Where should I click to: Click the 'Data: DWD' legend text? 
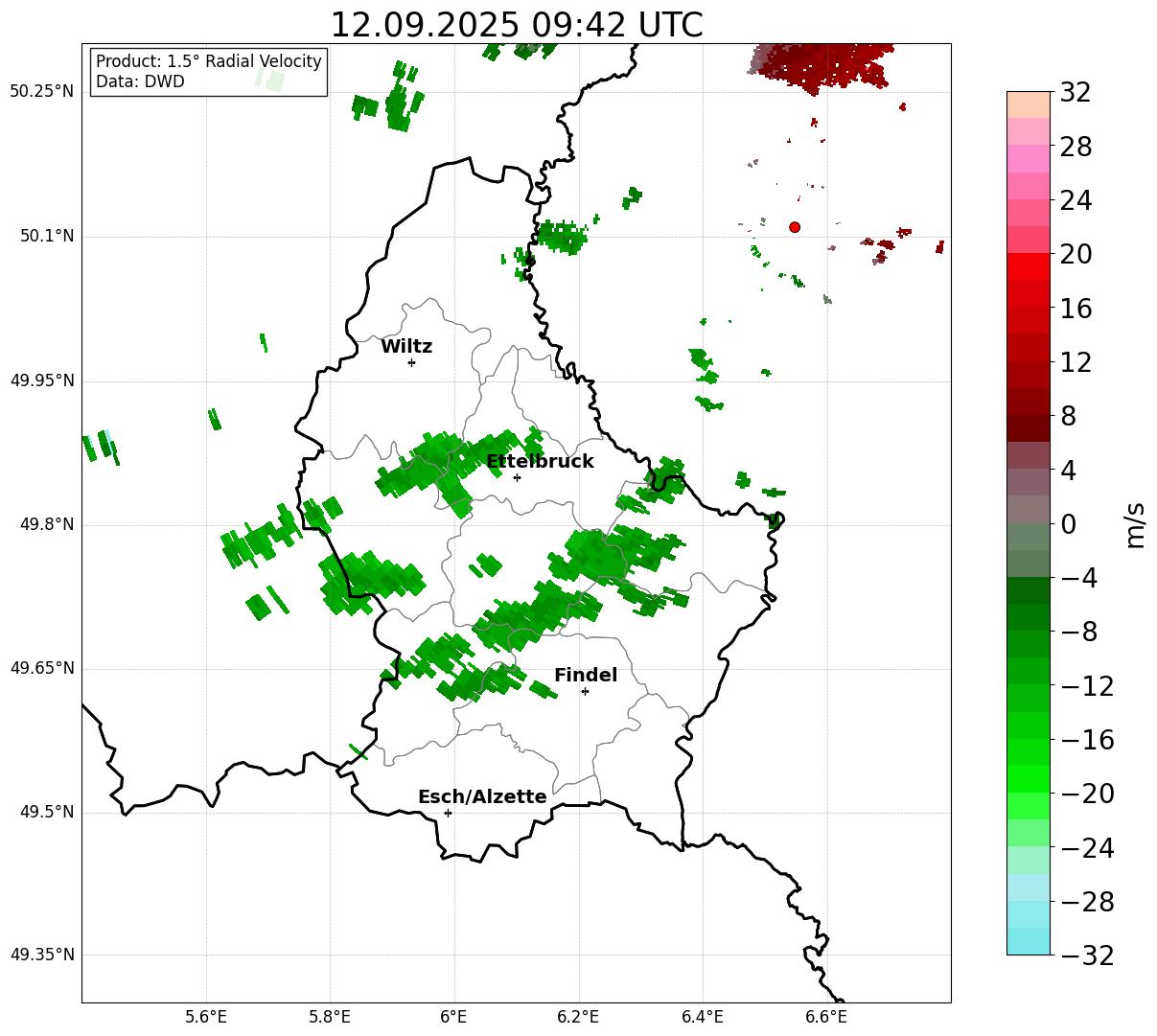pos(140,82)
